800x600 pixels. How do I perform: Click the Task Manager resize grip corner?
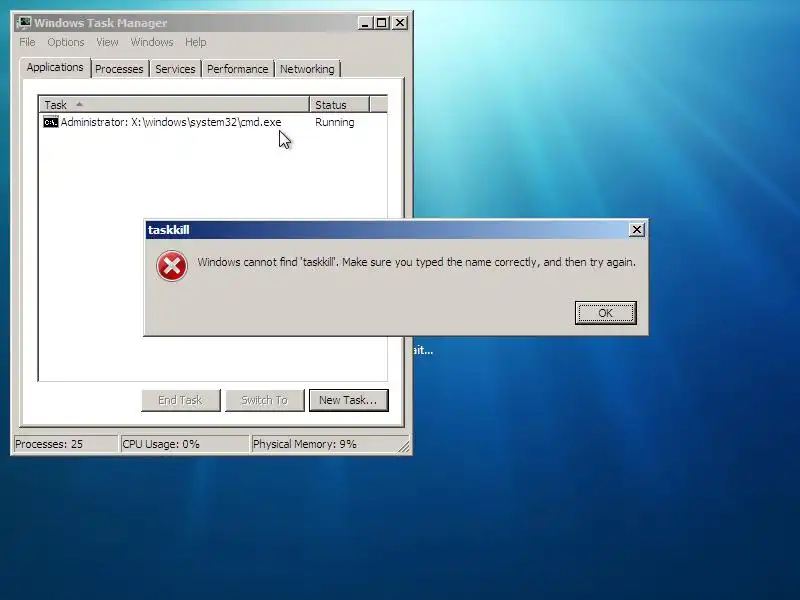(x=404, y=447)
